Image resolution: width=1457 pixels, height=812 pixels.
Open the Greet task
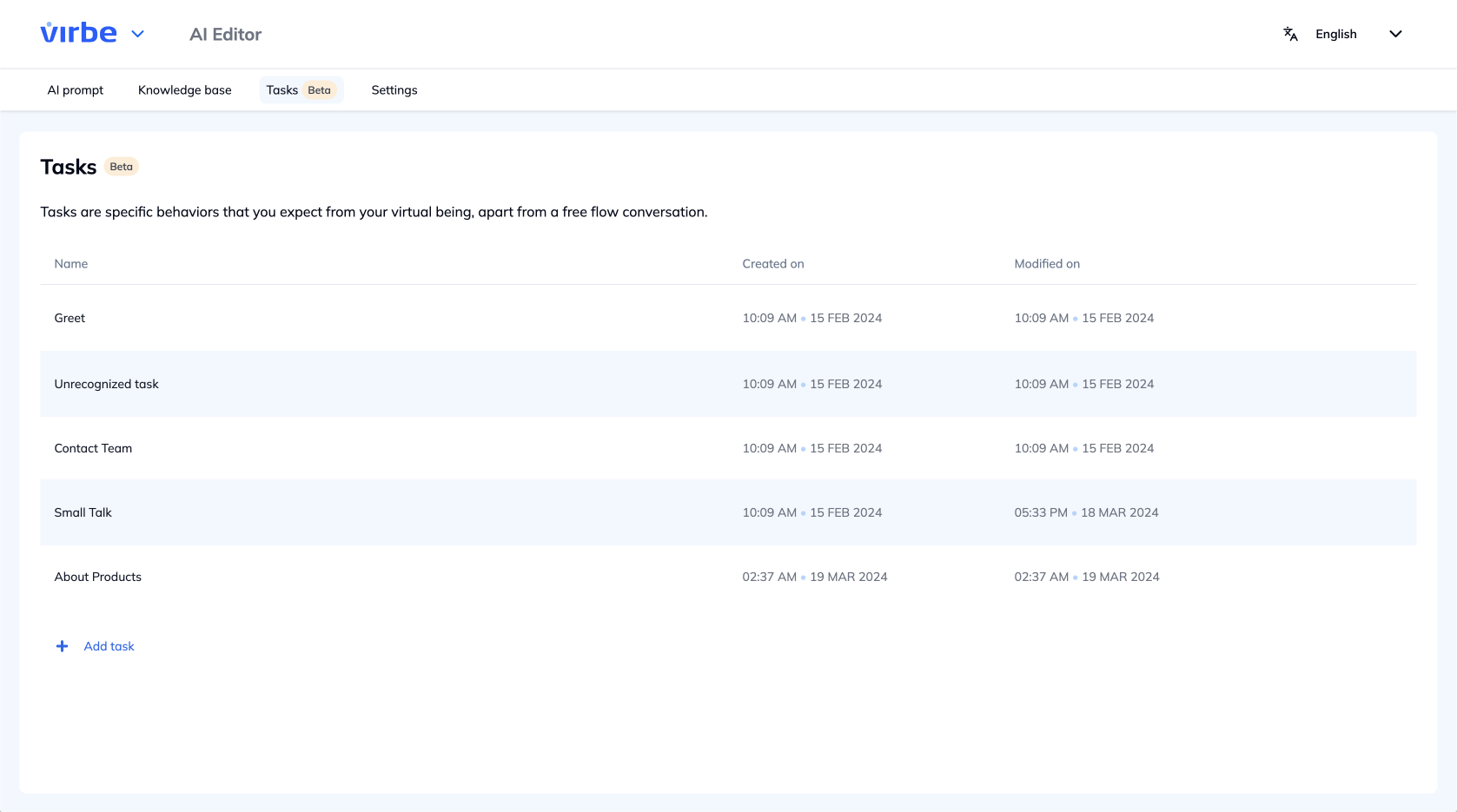[x=70, y=318]
